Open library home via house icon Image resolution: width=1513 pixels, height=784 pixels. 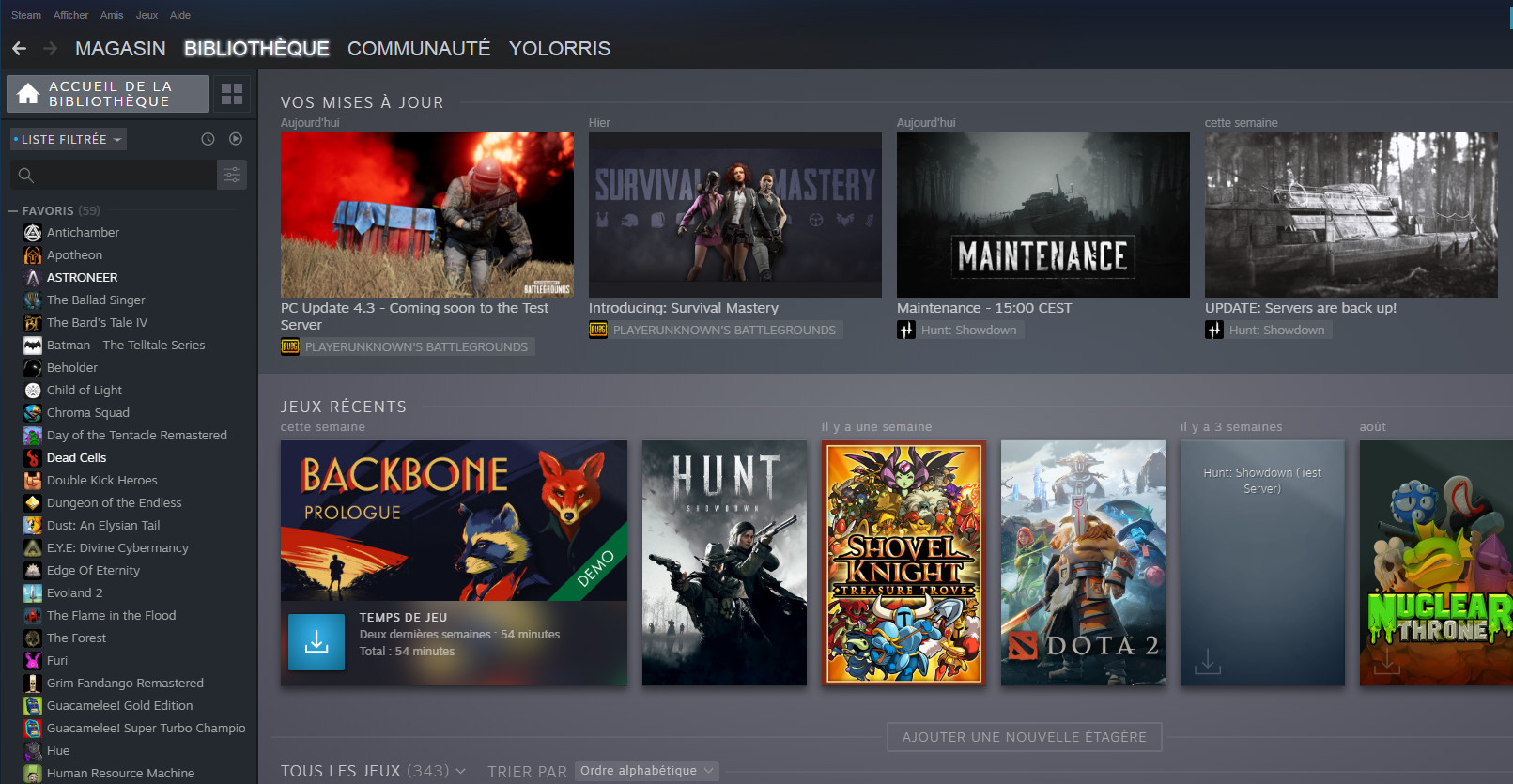point(28,94)
